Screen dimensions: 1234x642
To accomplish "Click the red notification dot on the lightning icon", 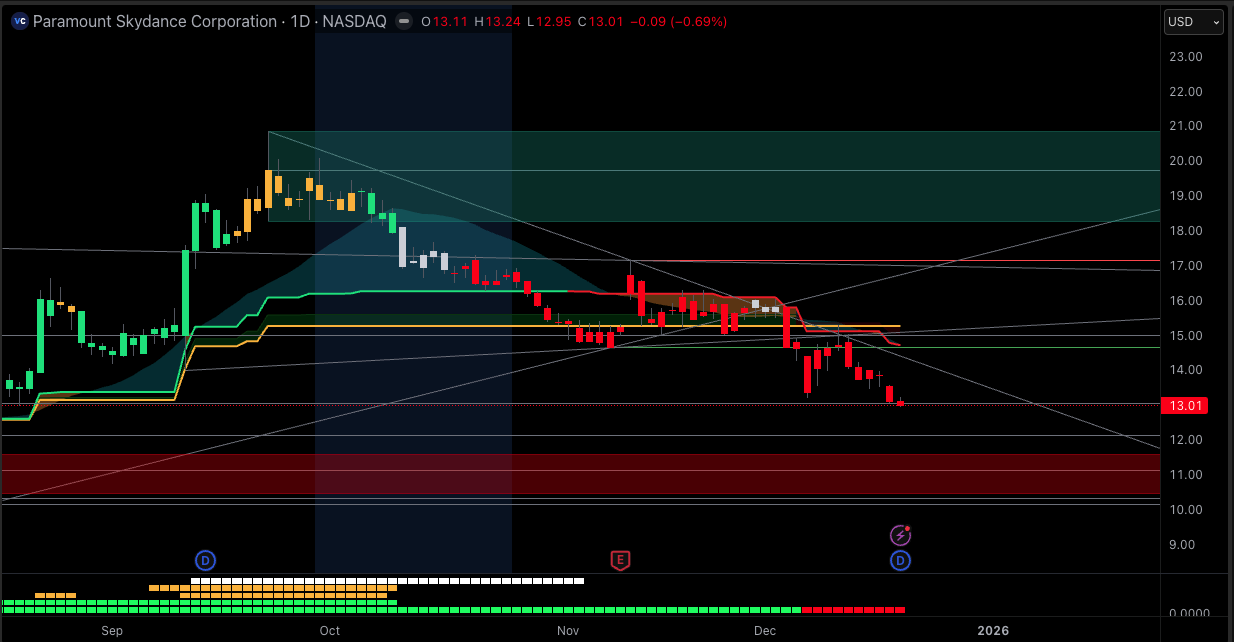I will [x=908, y=528].
